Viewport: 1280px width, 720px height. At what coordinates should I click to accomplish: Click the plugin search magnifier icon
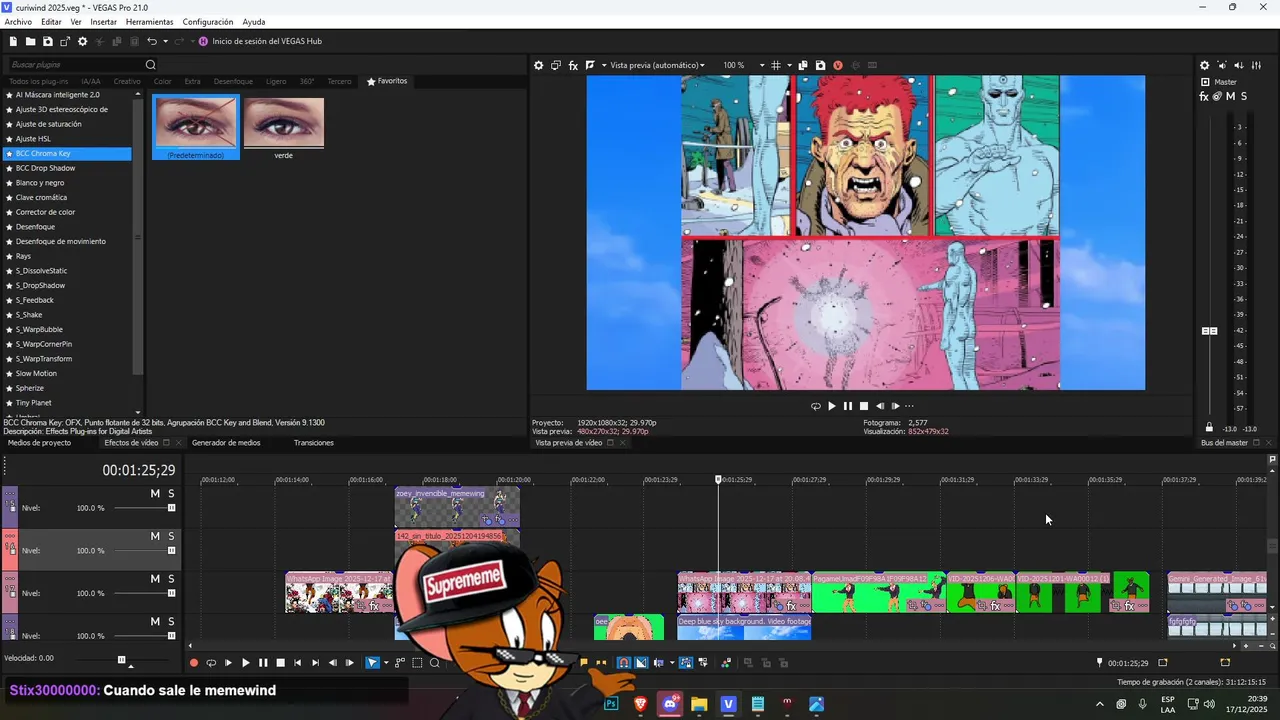(x=151, y=65)
